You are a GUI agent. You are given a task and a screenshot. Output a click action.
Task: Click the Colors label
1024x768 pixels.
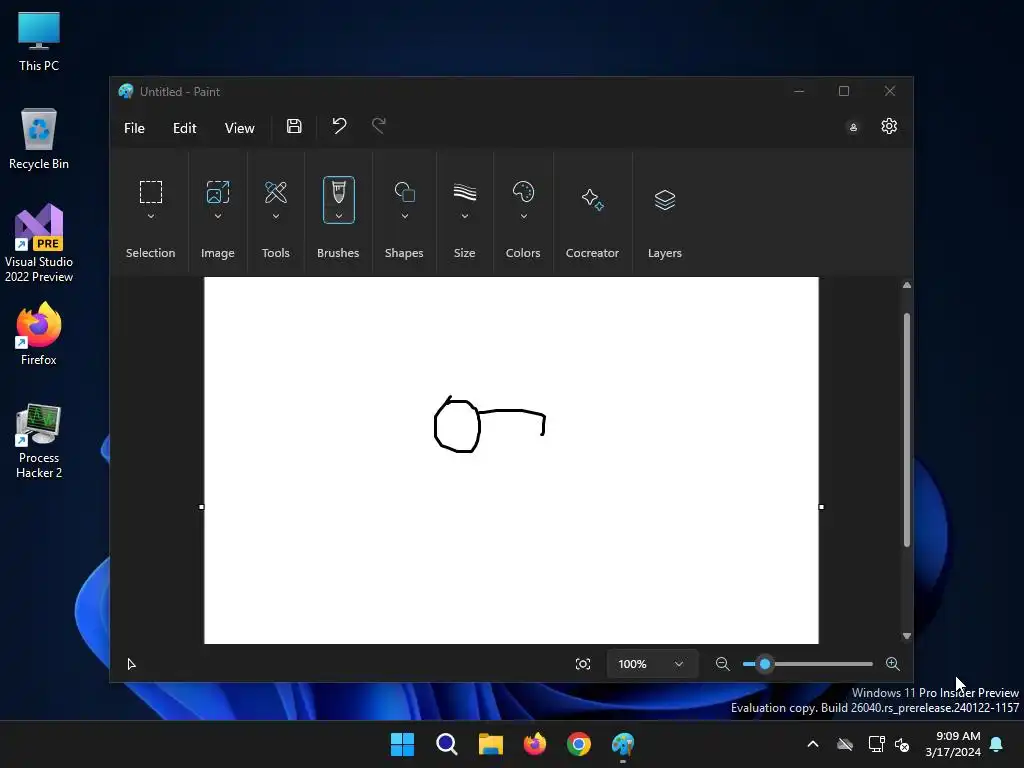523,253
